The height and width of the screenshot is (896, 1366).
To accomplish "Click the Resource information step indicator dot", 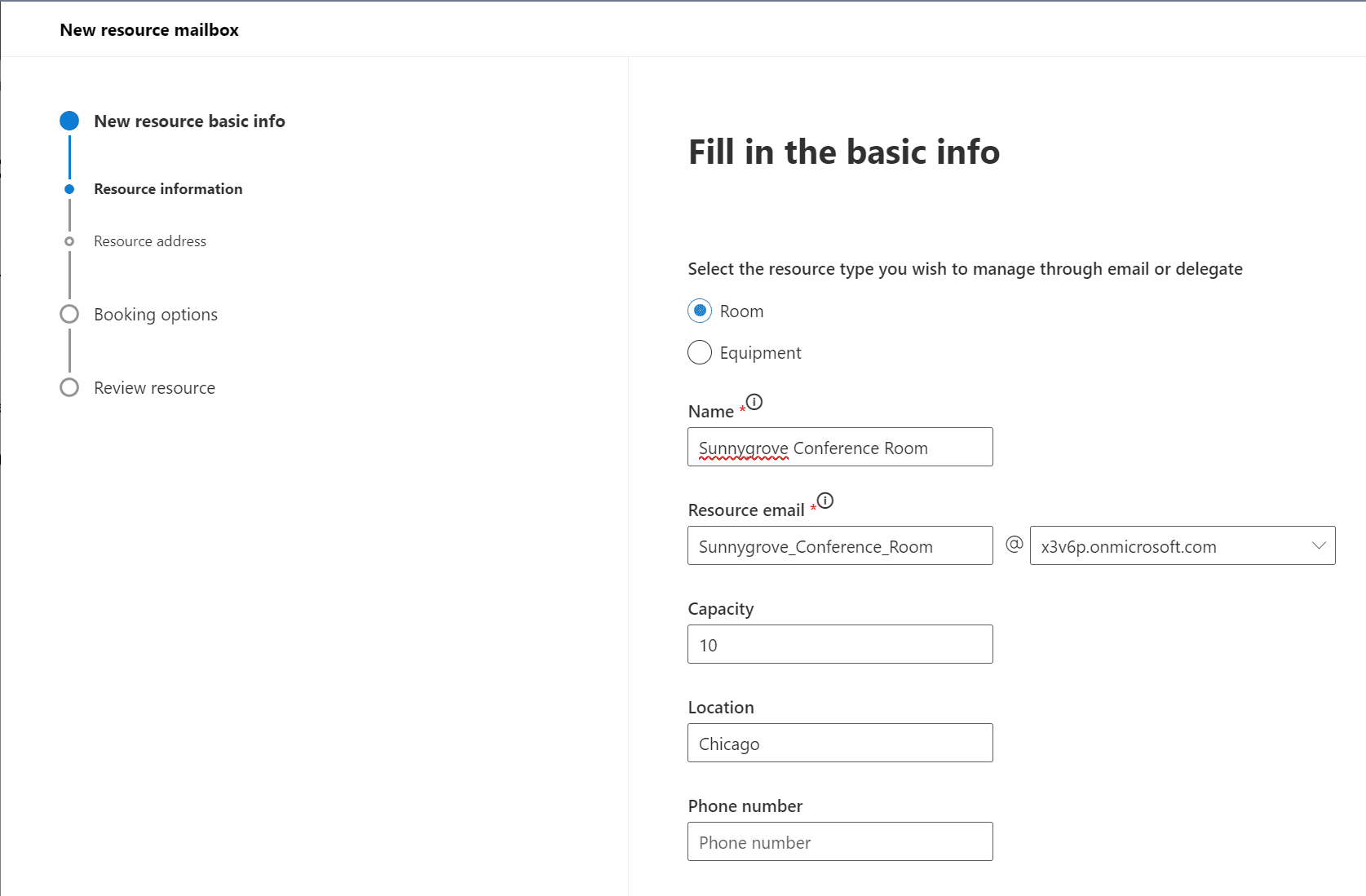I will [x=69, y=188].
